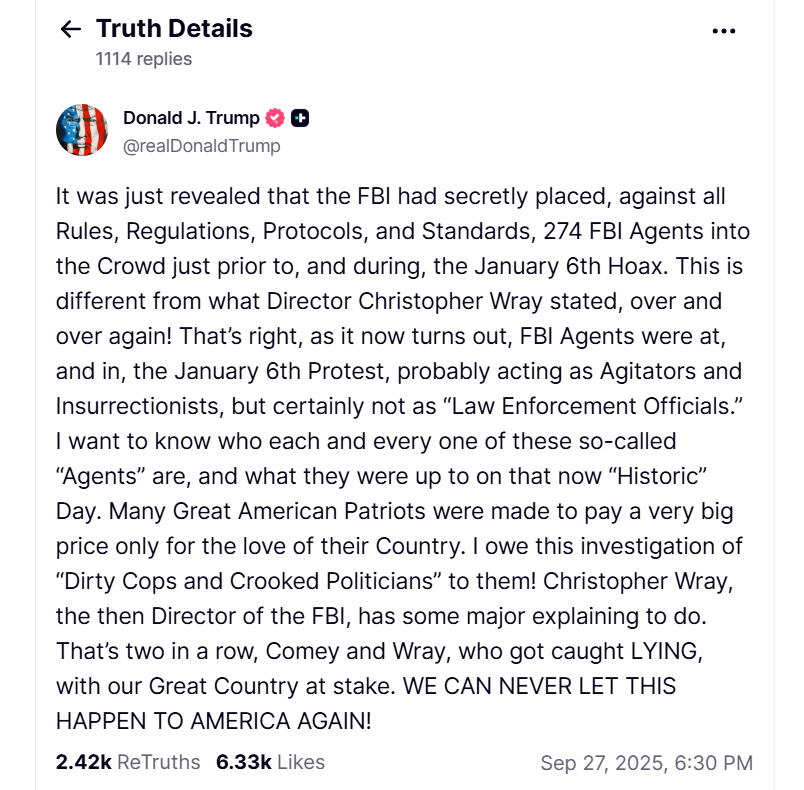Viewport: 804px width, 790px height.
Task: Click the word 'LYING' in the post
Action: click(x=664, y=652)
